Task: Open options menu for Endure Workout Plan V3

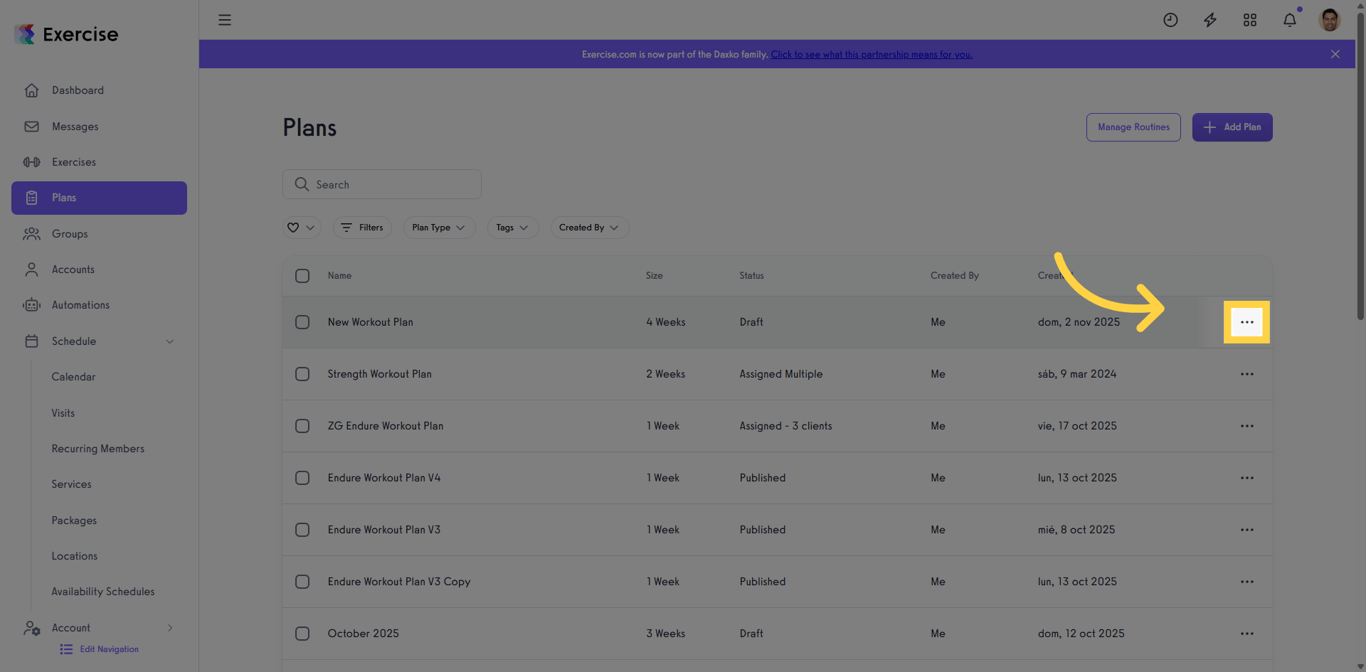Action: pos(1247,530)
